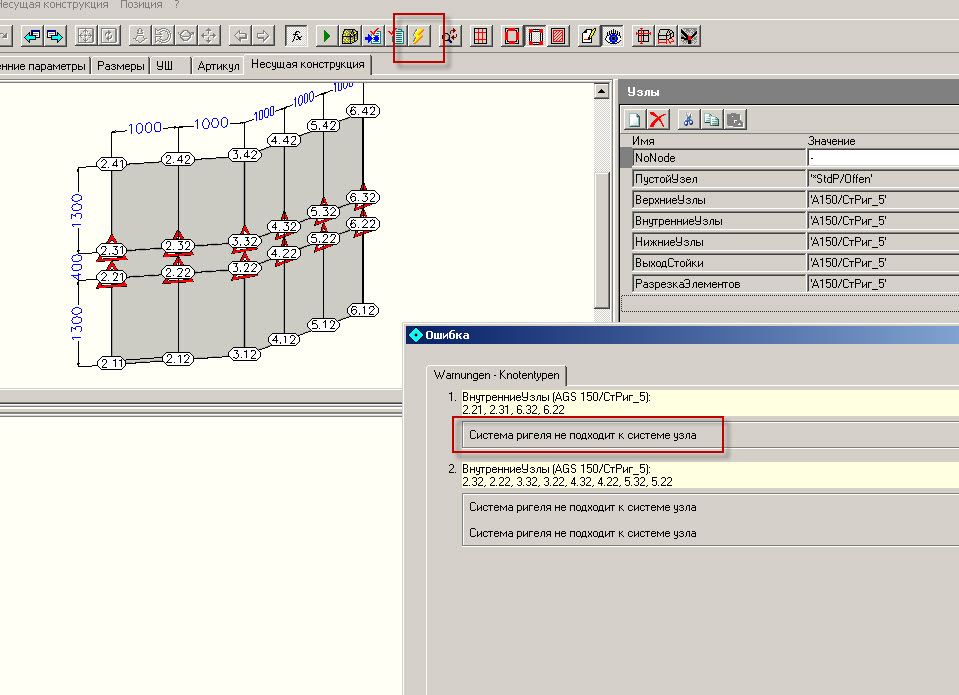Click scroll up arrow of drawing area
The width and height of the screenshot is (959, 695).
click(x=602, y=91)
